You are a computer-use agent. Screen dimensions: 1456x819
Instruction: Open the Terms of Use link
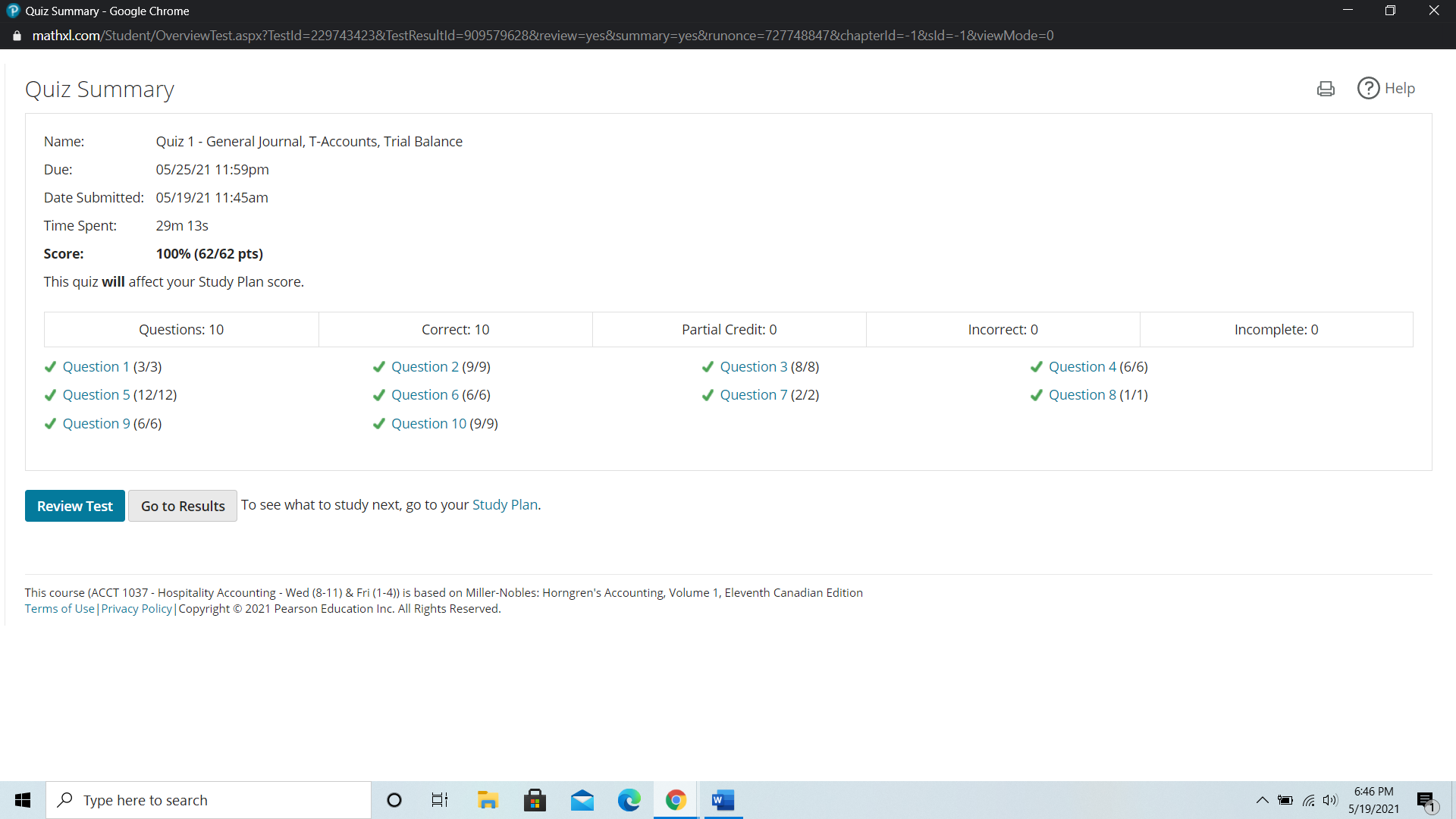59,609
